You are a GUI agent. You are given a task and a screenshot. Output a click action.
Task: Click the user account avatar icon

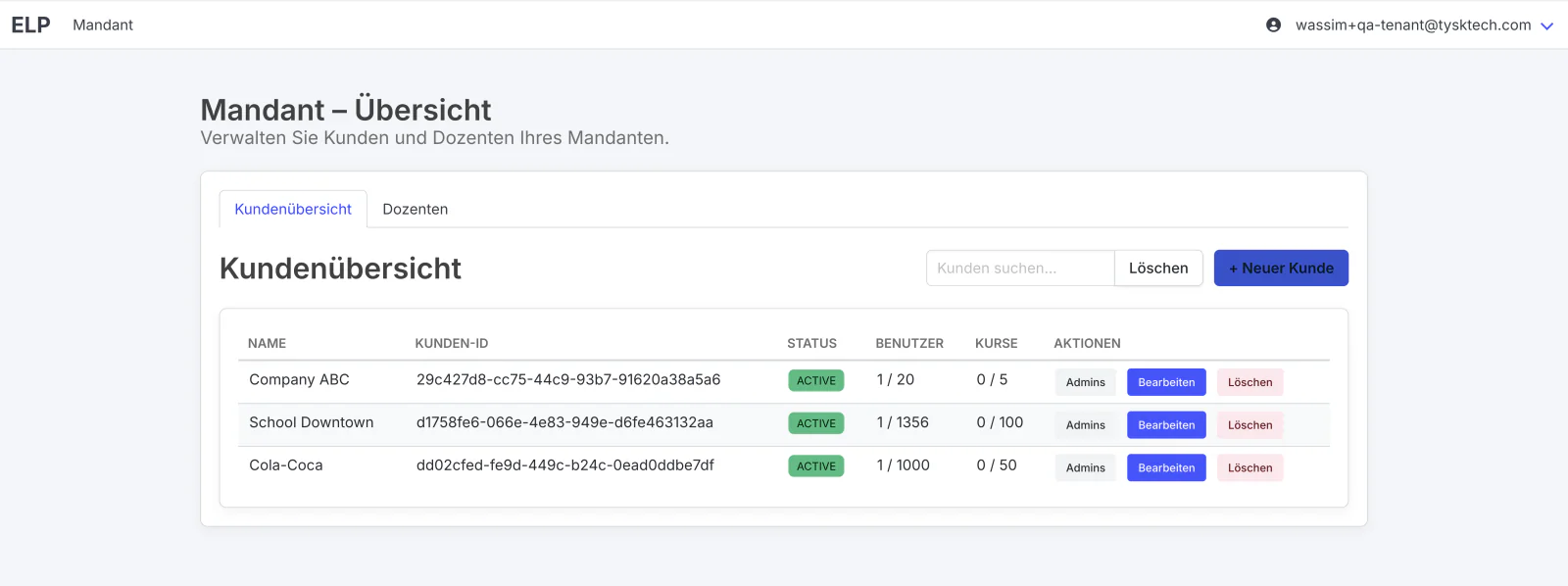click(1273, 25)
